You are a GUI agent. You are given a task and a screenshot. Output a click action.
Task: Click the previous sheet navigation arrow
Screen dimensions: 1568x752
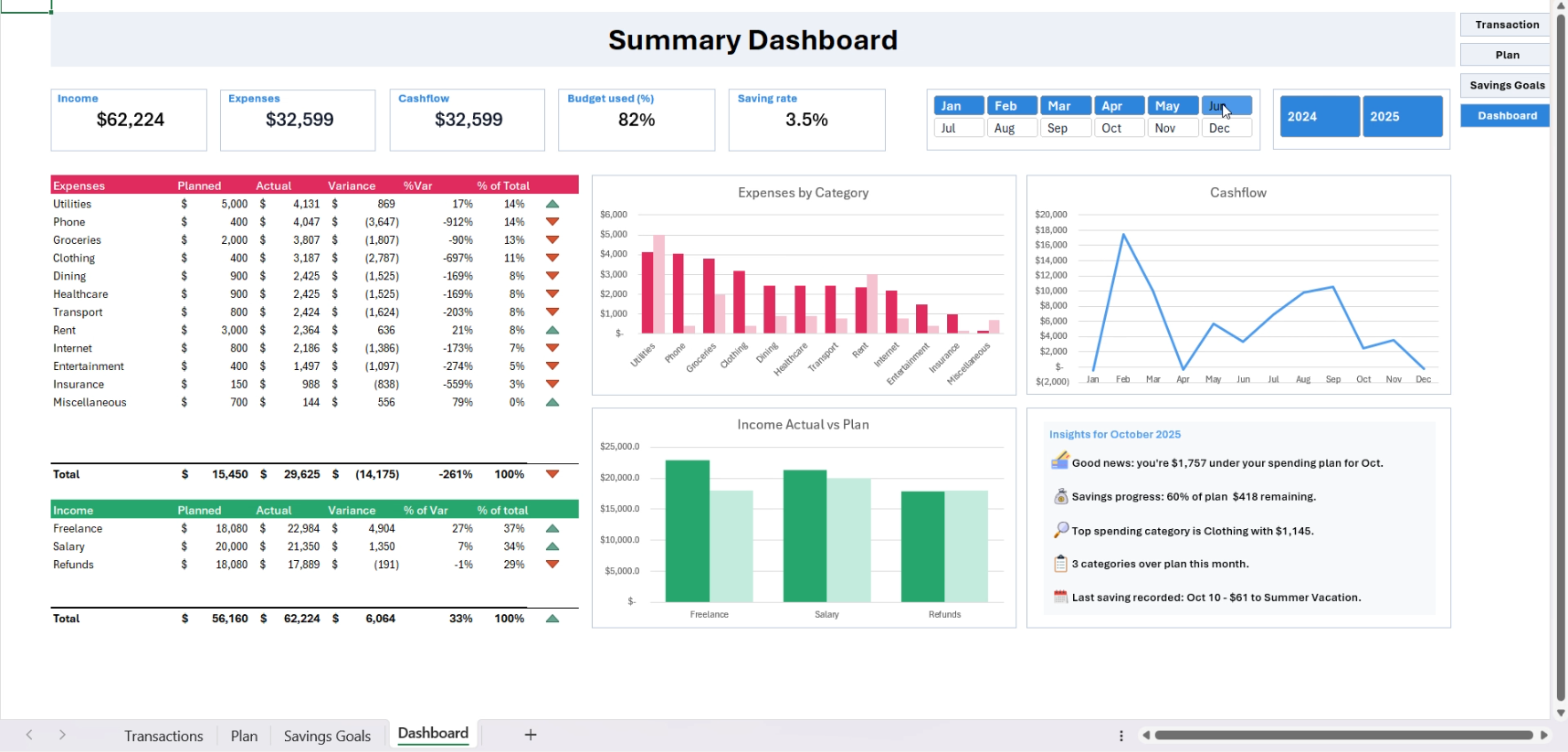coord(29,735)
